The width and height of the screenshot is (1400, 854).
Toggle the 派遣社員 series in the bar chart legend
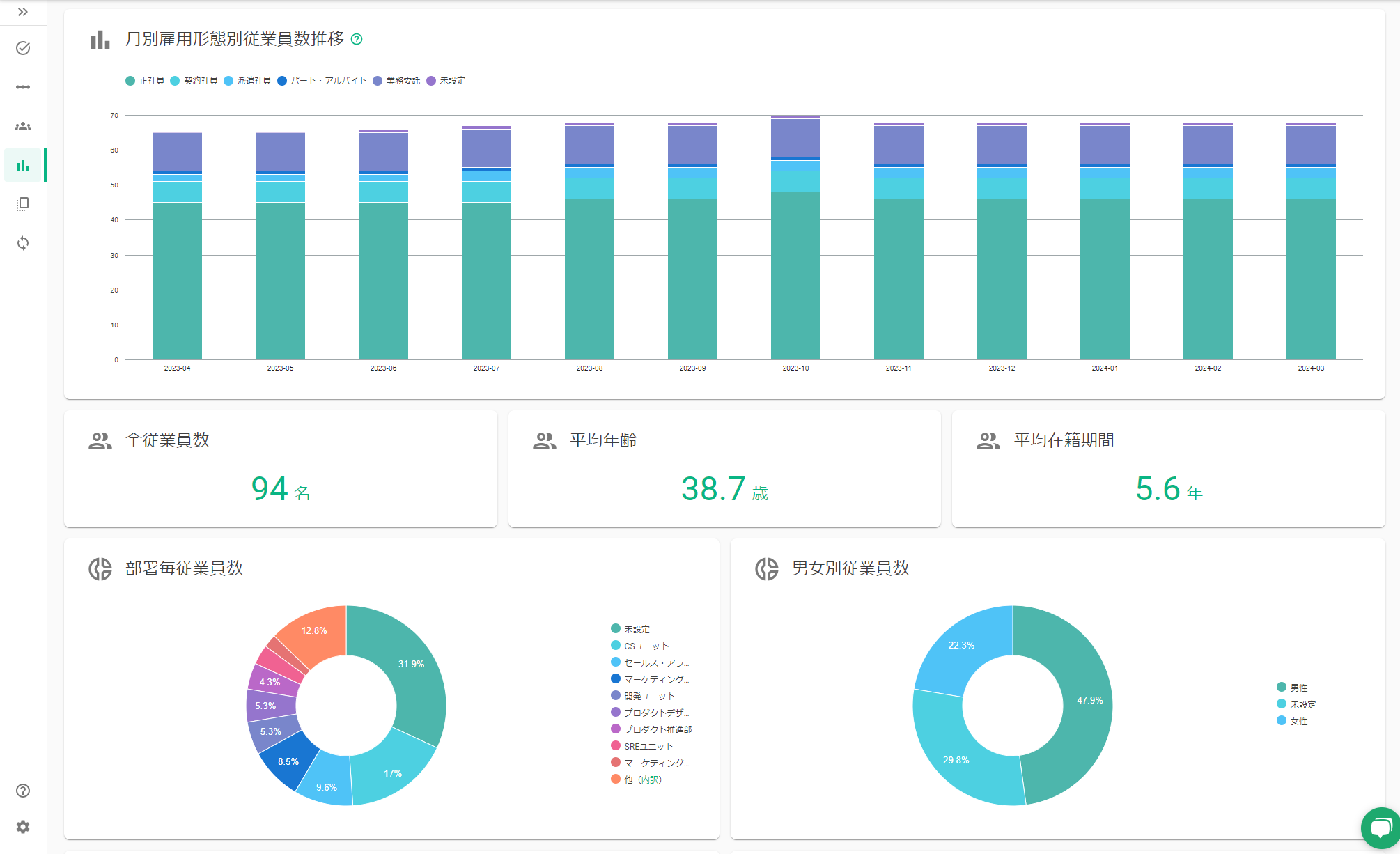tap(247, 81)
